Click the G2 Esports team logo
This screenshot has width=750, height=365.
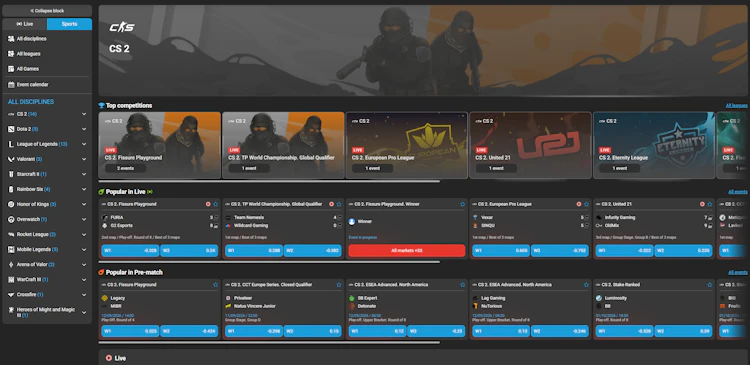click(105, 225)
